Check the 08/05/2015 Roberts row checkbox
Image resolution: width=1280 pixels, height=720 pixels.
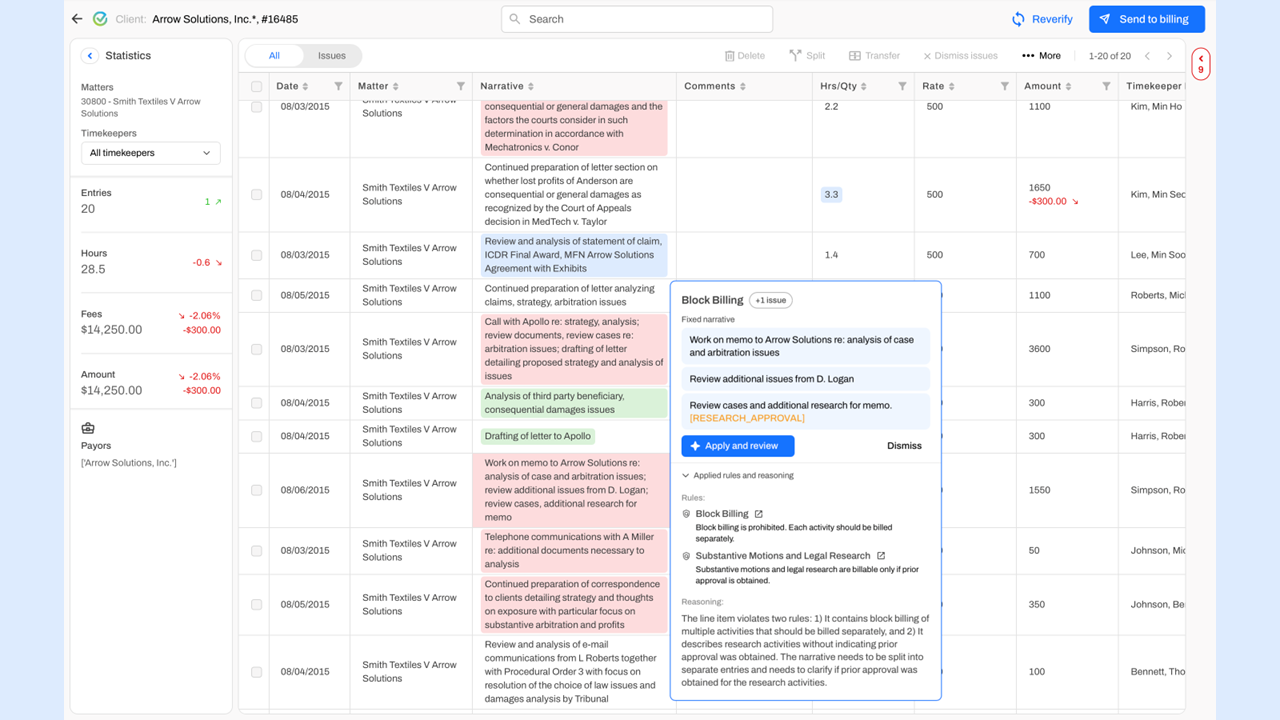click(257, 295)
